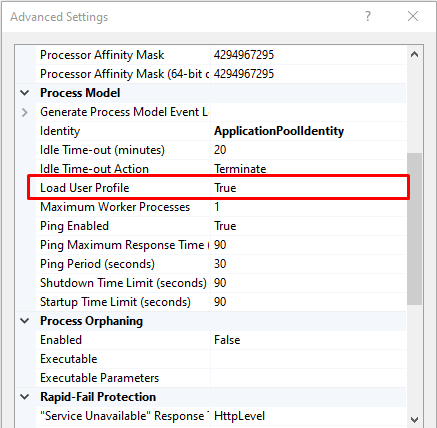Image resolution: width=437 pixels, height=428 pixels.
Task: Edit Startup Time Limit value 90
Action: click(220, 302)
